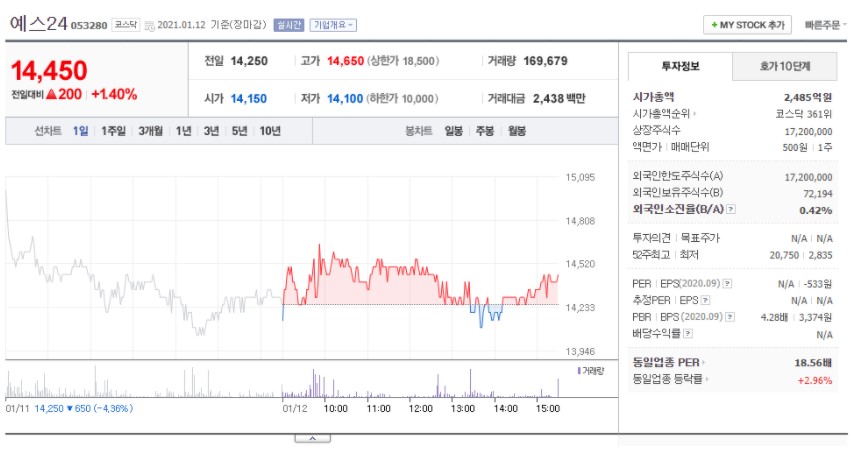Open help icon next to 배당수익률
Image resolution: width=851 pixels, height=452 pixels.
[688, 333]
